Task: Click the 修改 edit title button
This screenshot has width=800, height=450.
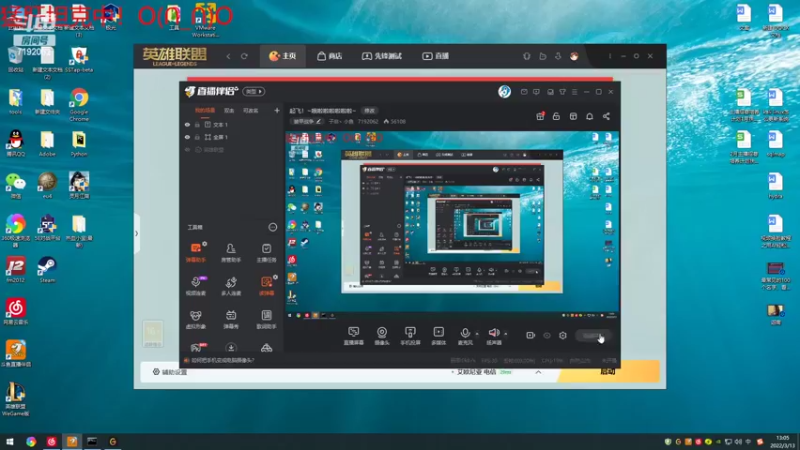Action: point(369,111)
